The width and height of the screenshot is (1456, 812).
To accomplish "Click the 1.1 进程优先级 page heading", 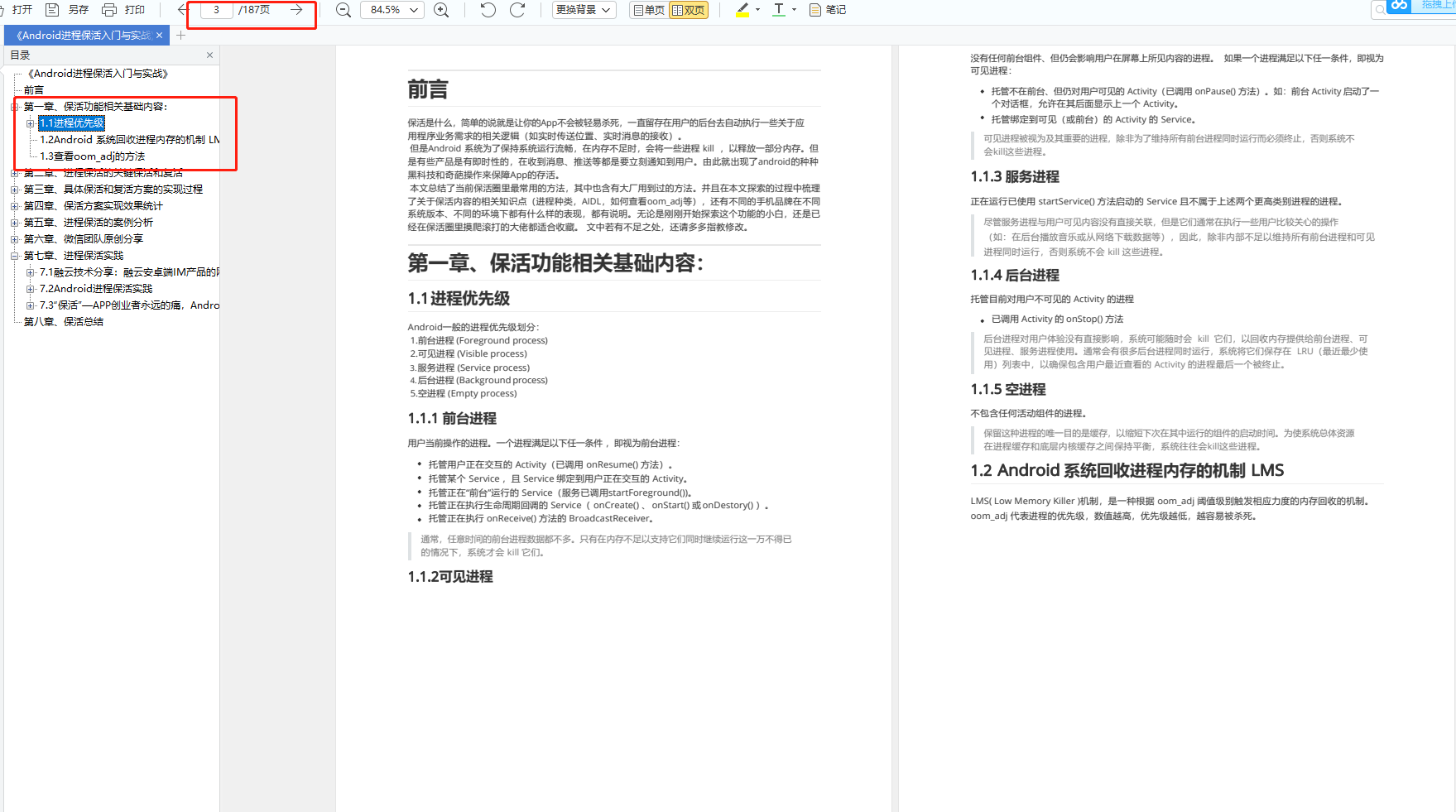I will (x=459, y=299).
